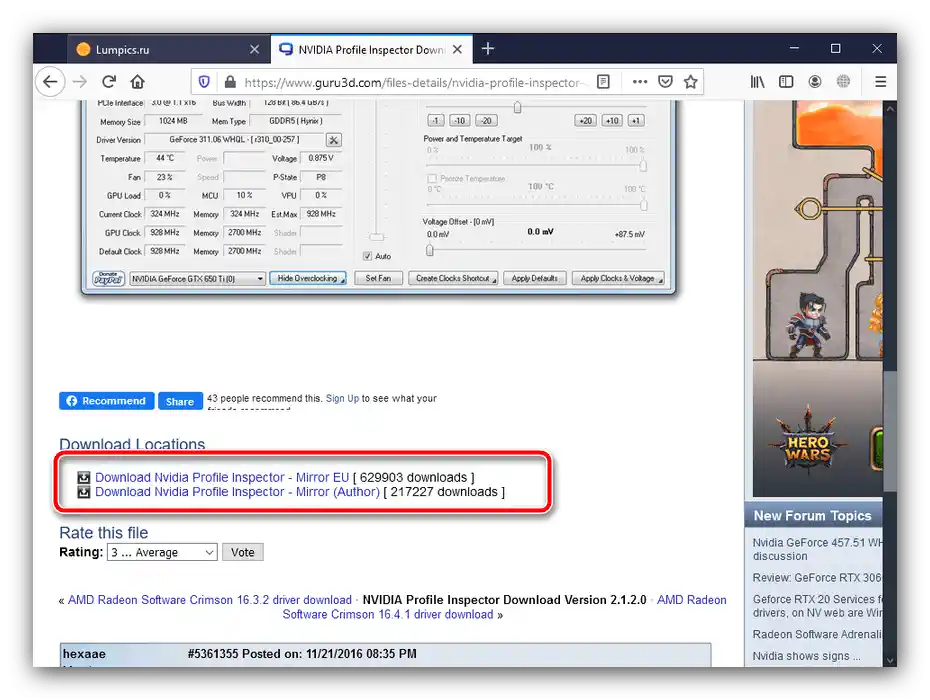The height and width of the screenshot is (700, 930).
Task: Open page actions three-dot menu
Action: click(639, 82)
